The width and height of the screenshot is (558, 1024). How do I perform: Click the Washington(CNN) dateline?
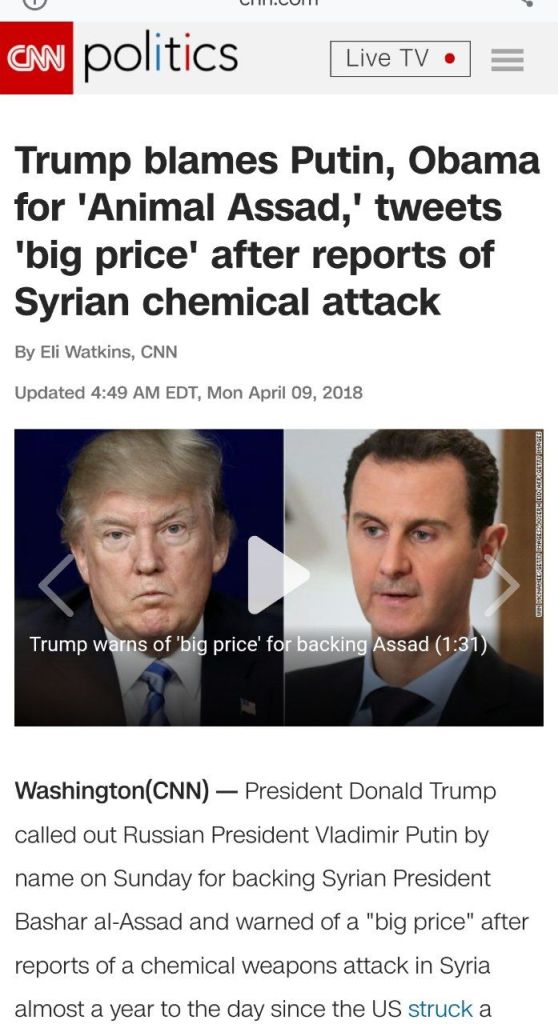(112, 792)
